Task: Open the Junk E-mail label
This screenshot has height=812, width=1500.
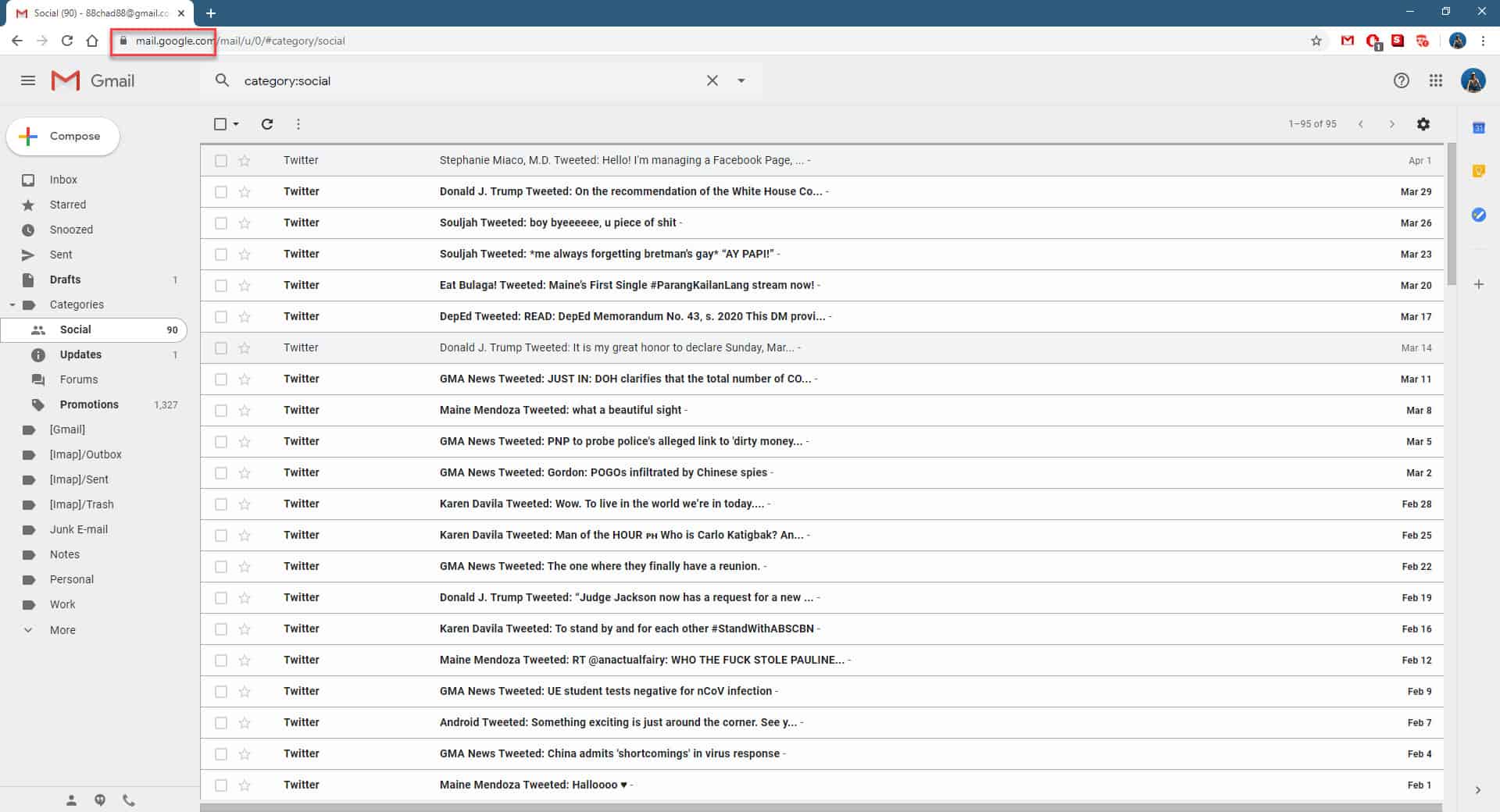Action: [x=79, y=529]
